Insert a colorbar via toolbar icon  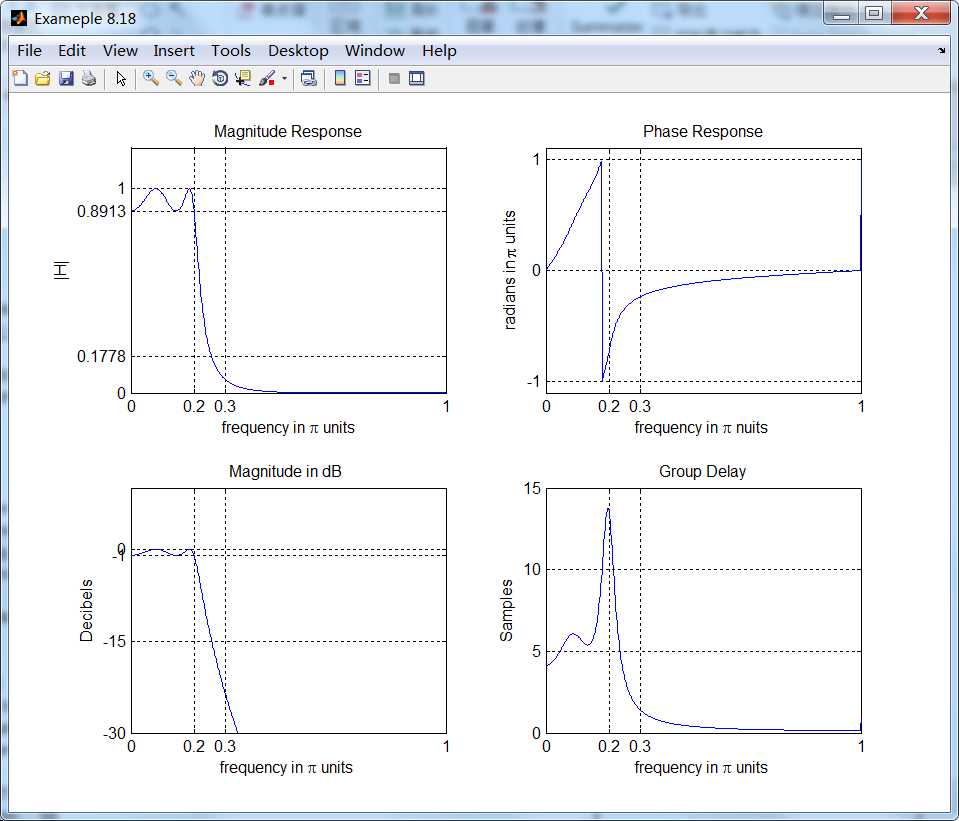coord(340,78)
